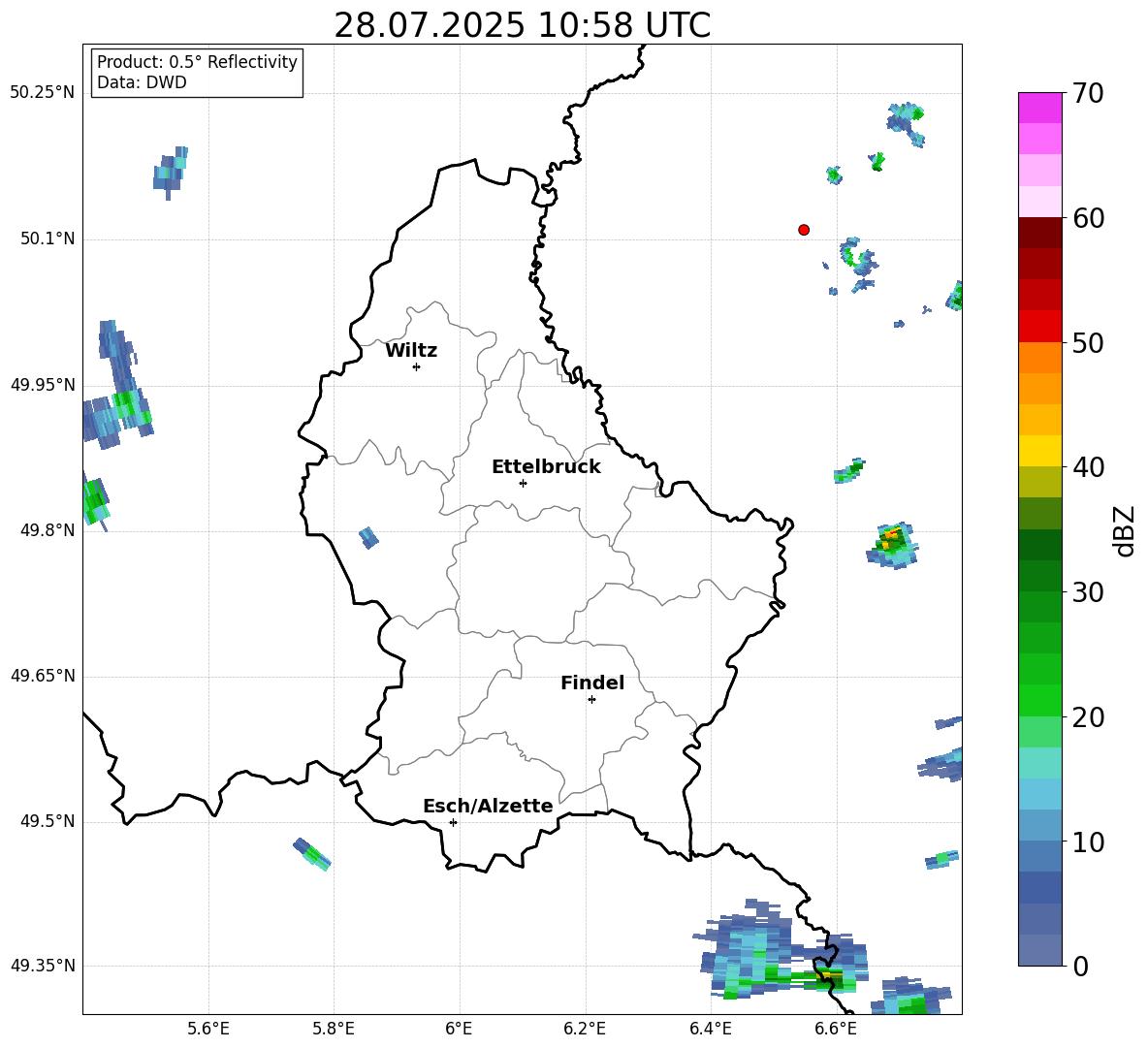Click the radar echo cell with orange core east of Luxembourg
1148x1048 pixels.
pyautogui.click(x=892, y=546)
